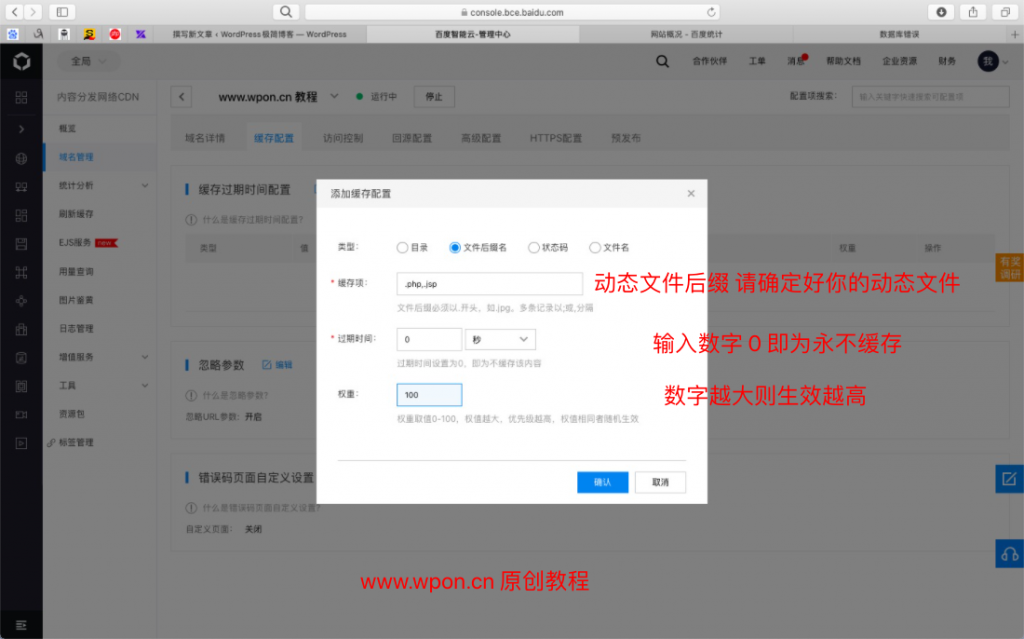Switch to the 访问控制 tab
Image resolution: width=1024 pixels, height=639 pixels.
point(343,138)
